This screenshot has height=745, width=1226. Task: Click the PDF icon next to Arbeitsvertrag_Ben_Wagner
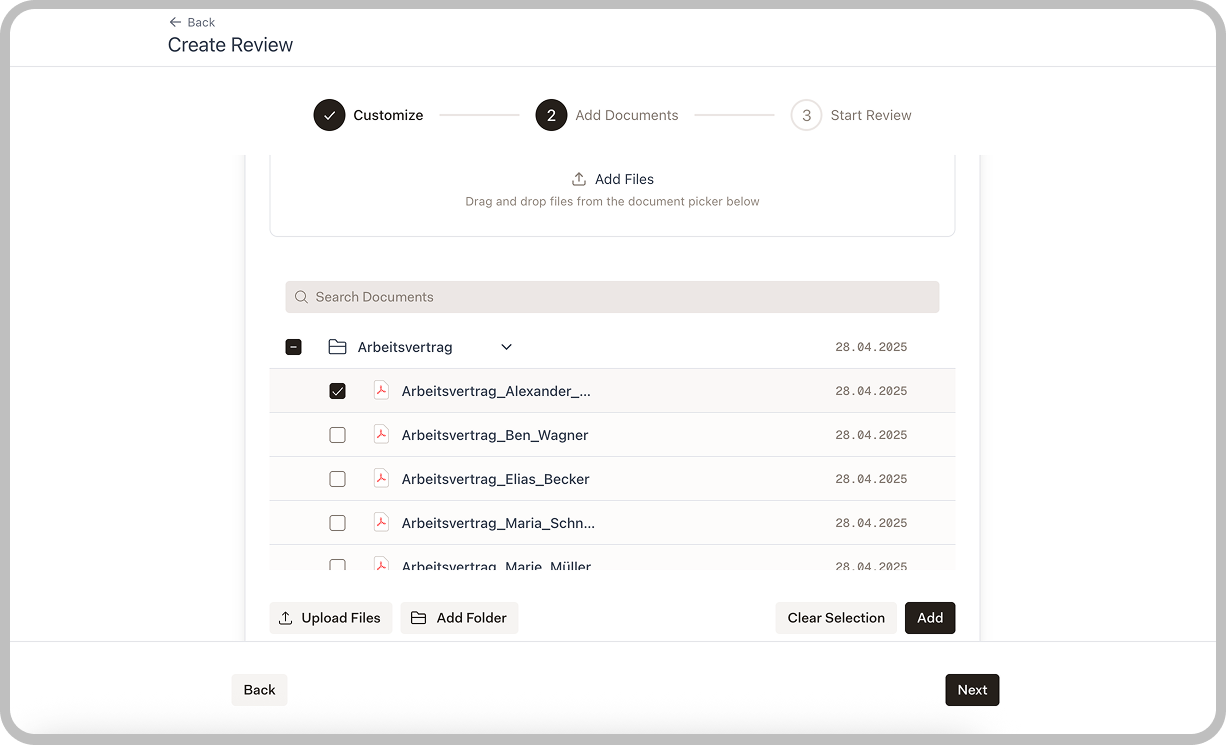381,434
